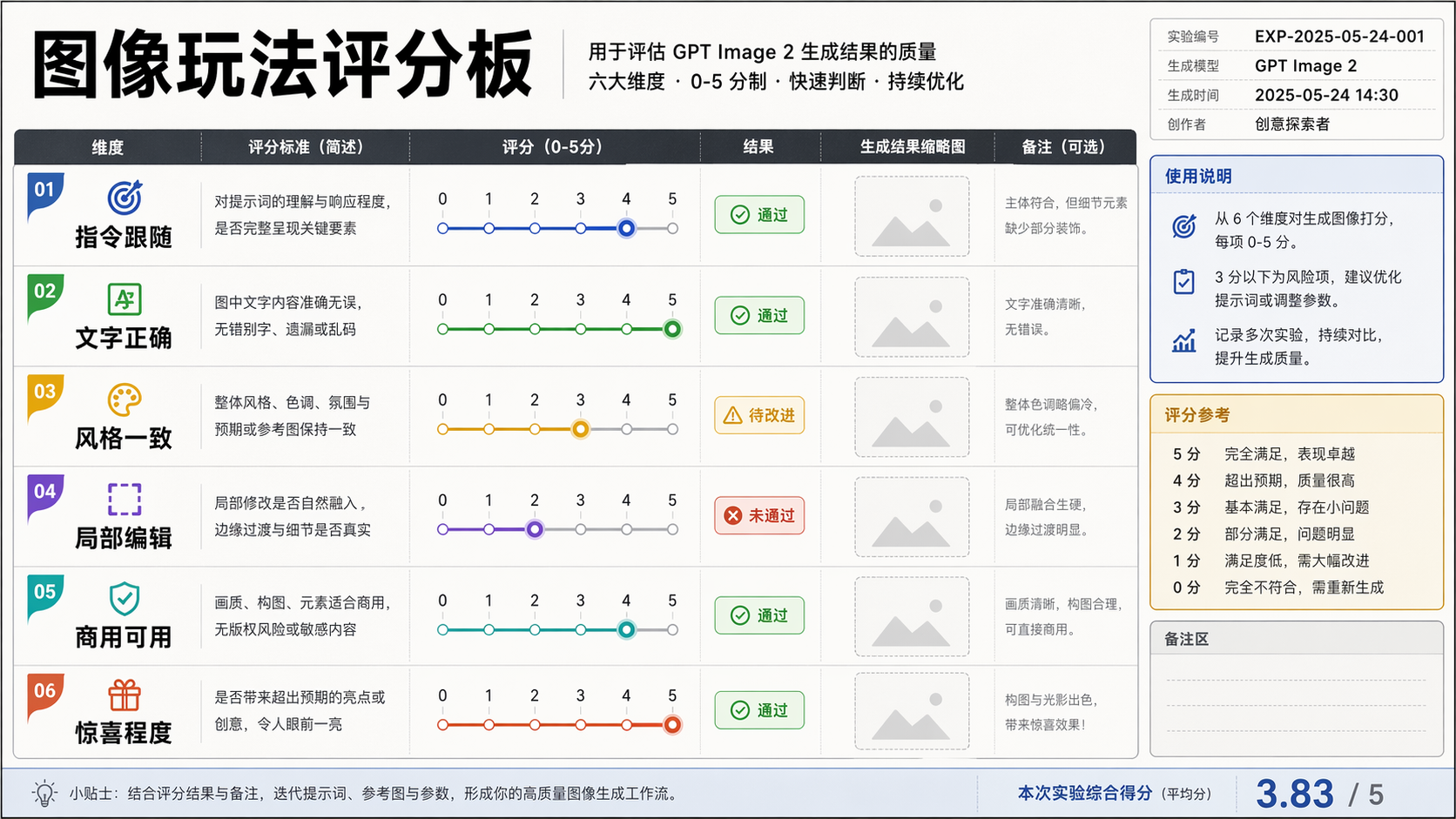This screenshot has width=1456, height=819.
Task: Select score 3 on 局部编辑 slider
Action: click(x=581, y=529)
